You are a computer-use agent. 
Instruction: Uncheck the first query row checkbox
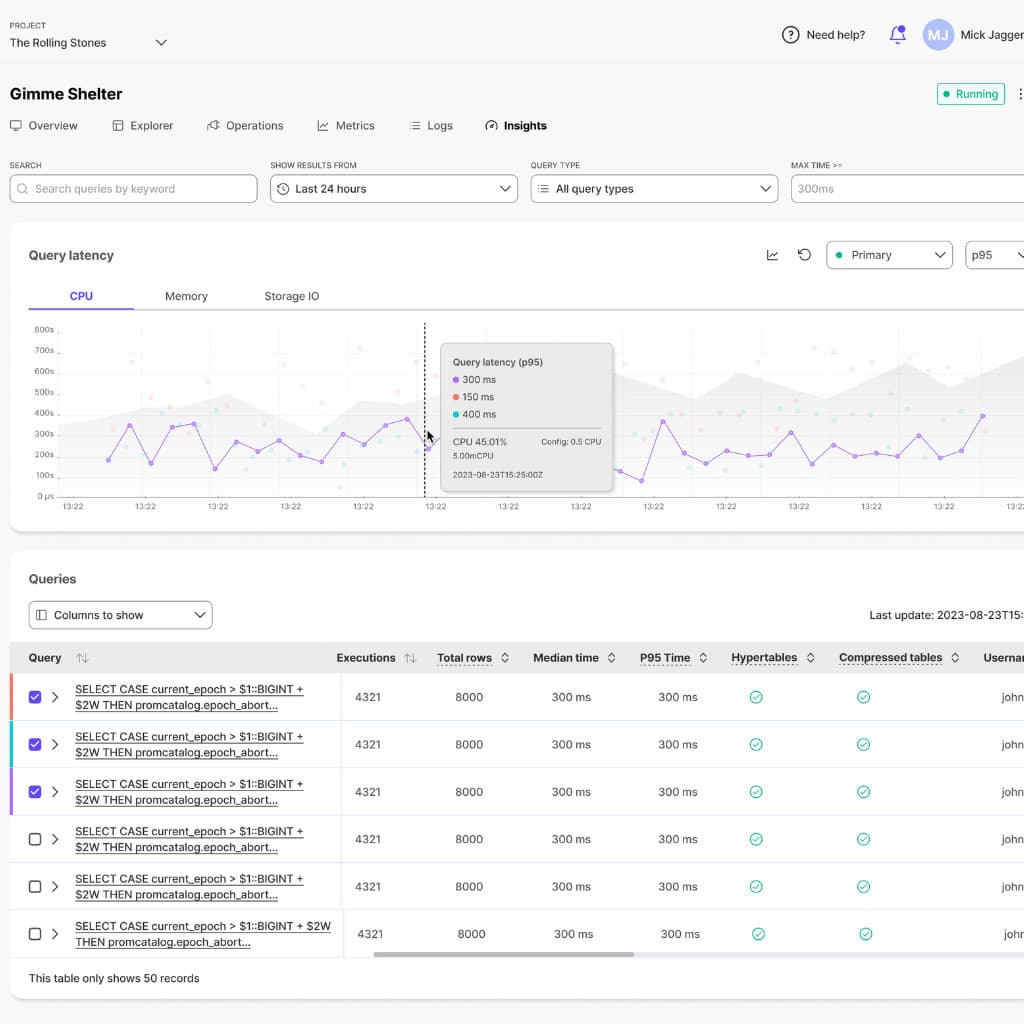coord(35,697)
